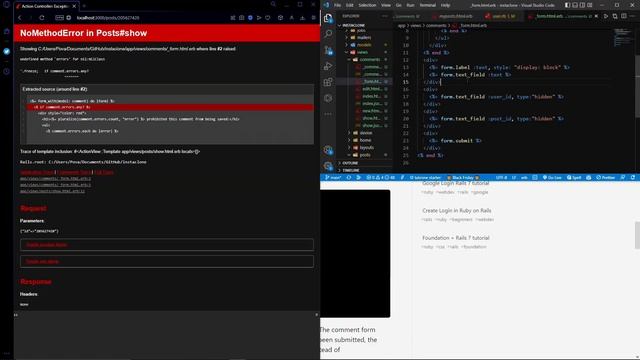Viewport: 640px width, 360px height.
Task: Open the Search view in VS Code
Action: tap(328, 34)
